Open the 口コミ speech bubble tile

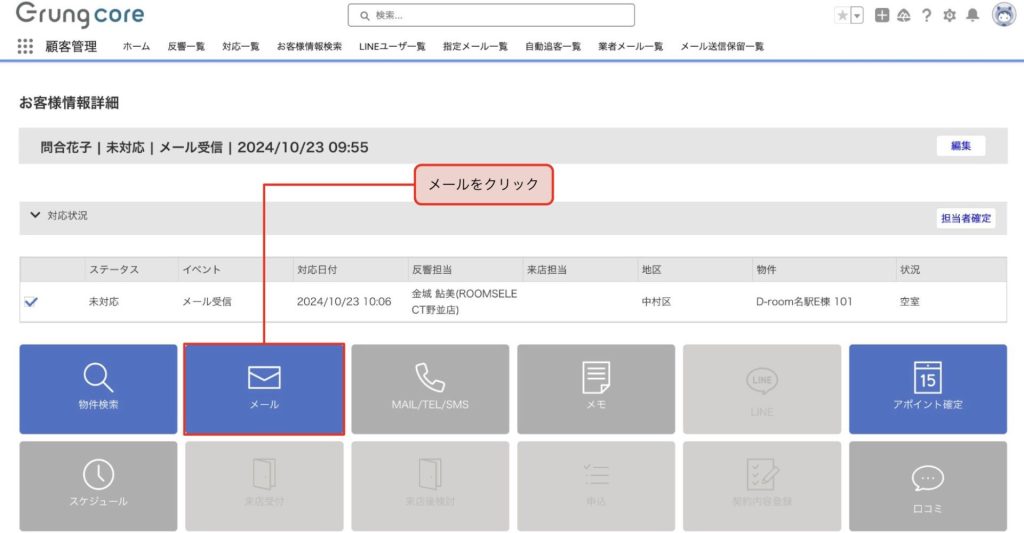tap(927, 485)
